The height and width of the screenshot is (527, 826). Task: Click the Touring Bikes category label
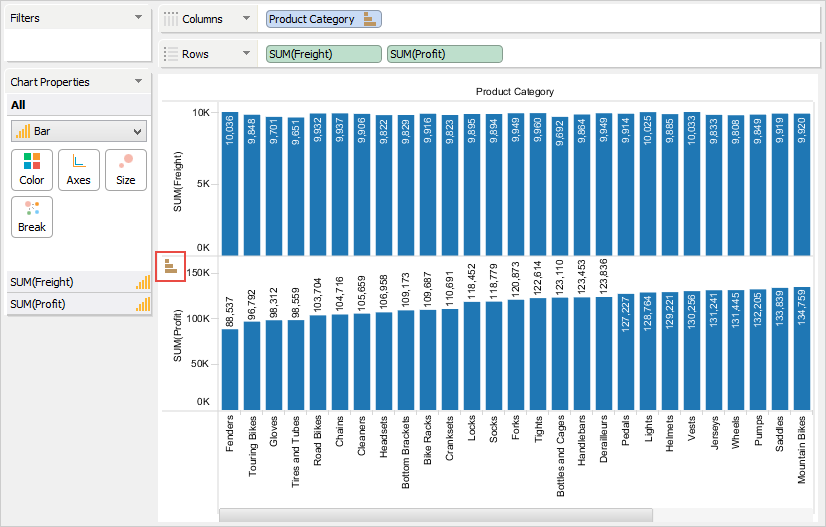coord(252,447)
